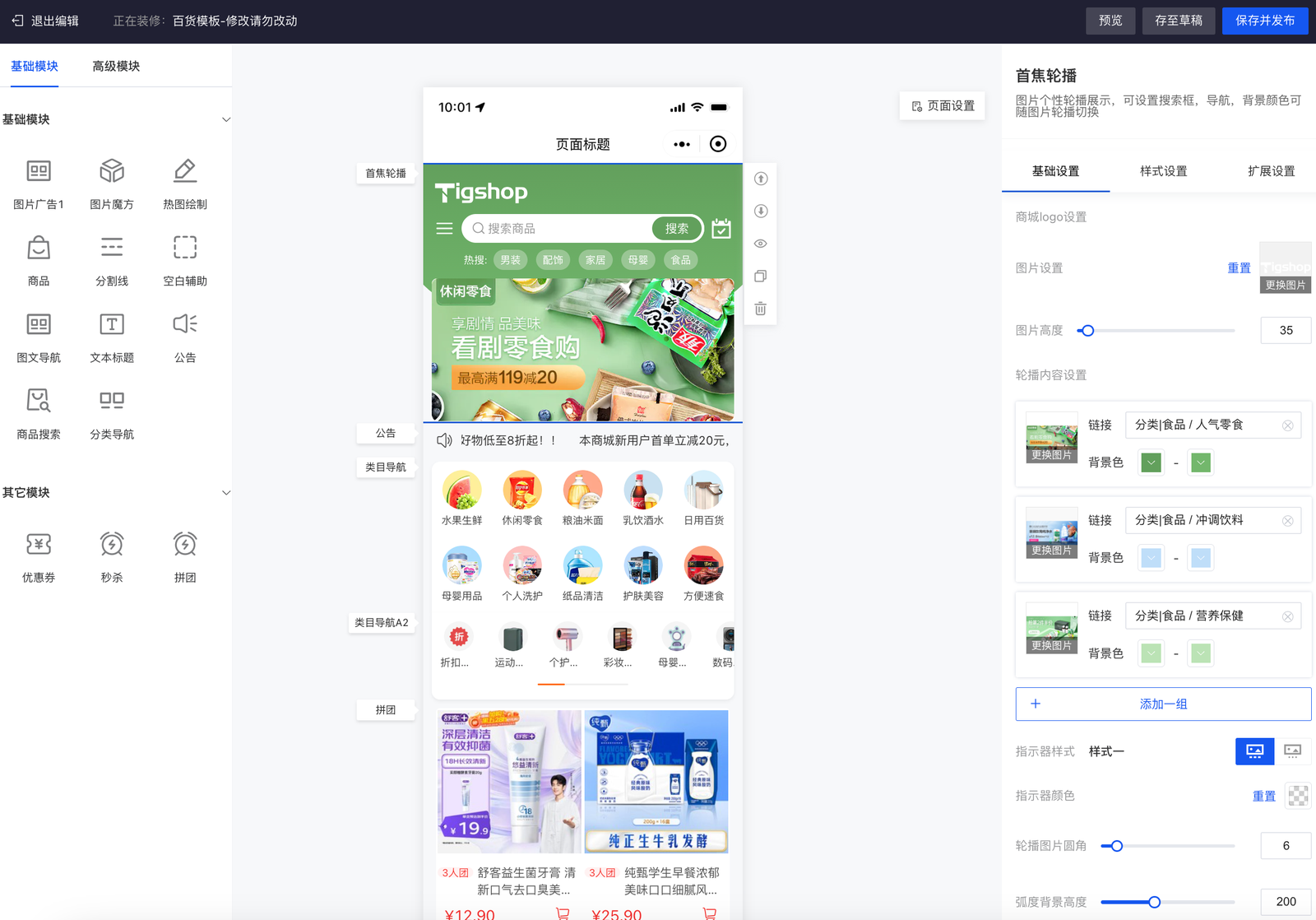Move the carousel module up
The image size is (1316, 920).
point(761,179)
